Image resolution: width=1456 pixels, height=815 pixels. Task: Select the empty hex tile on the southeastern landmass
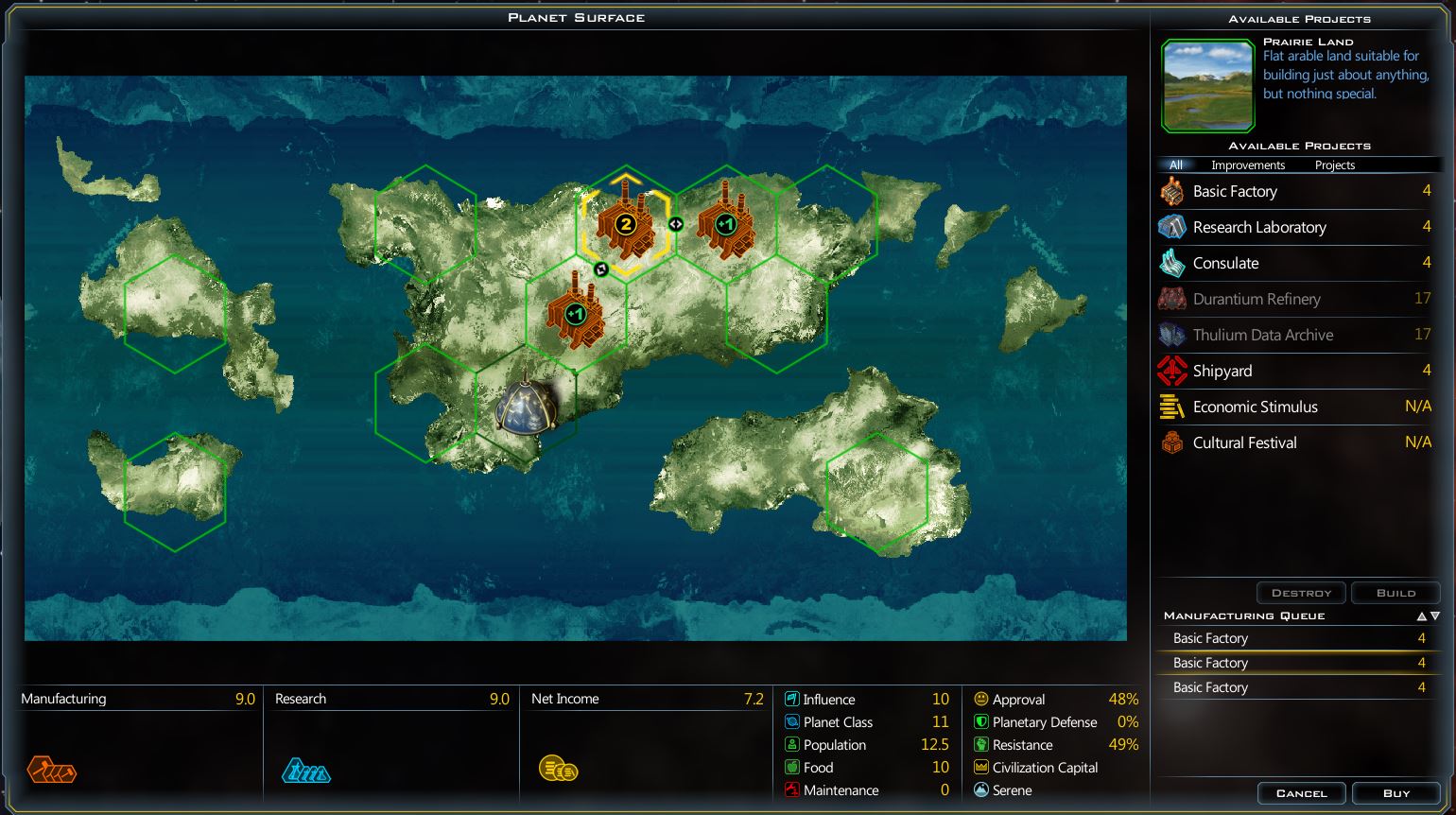876,493
